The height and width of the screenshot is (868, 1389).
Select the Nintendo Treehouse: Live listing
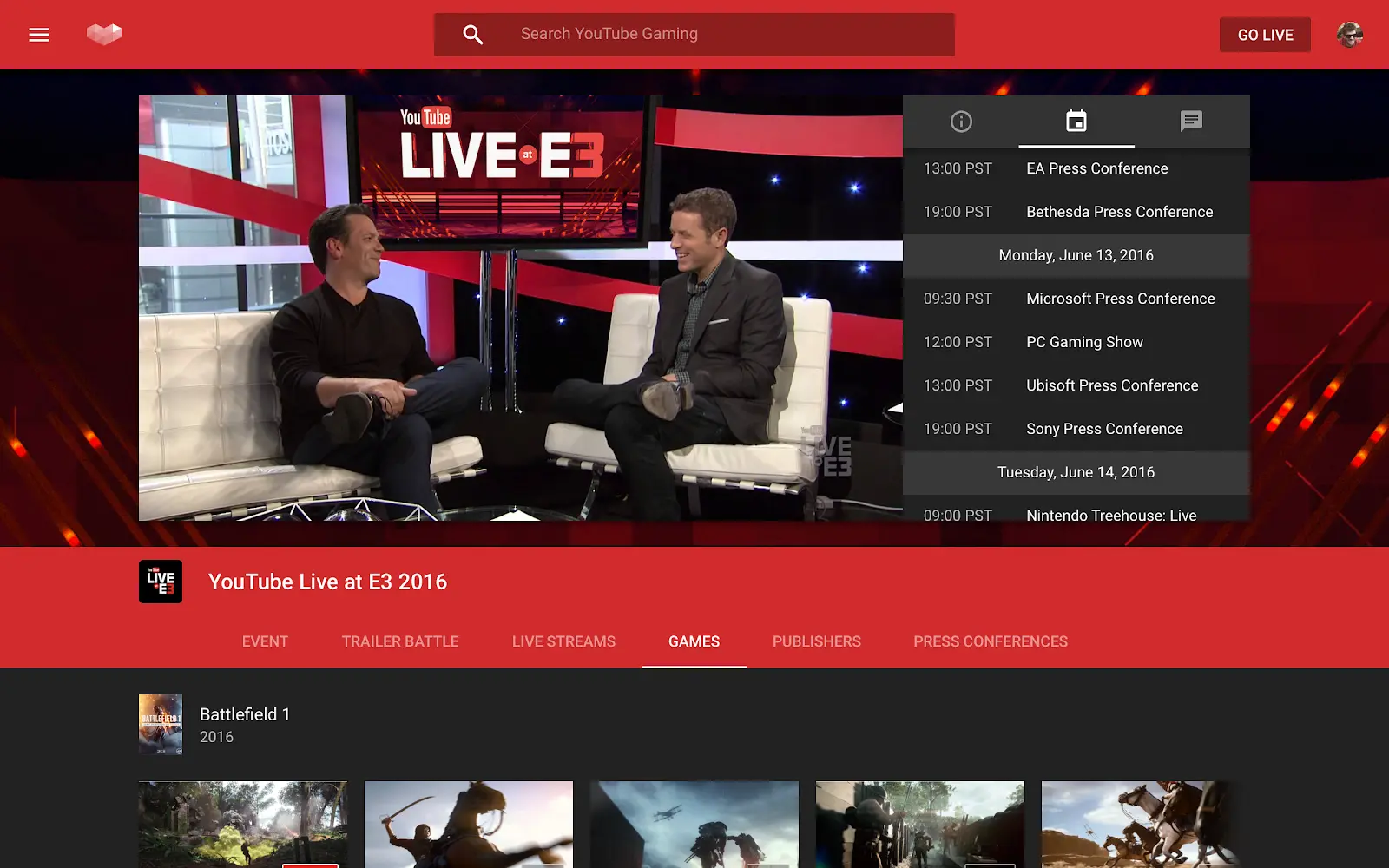click(x=1111, y=515)
